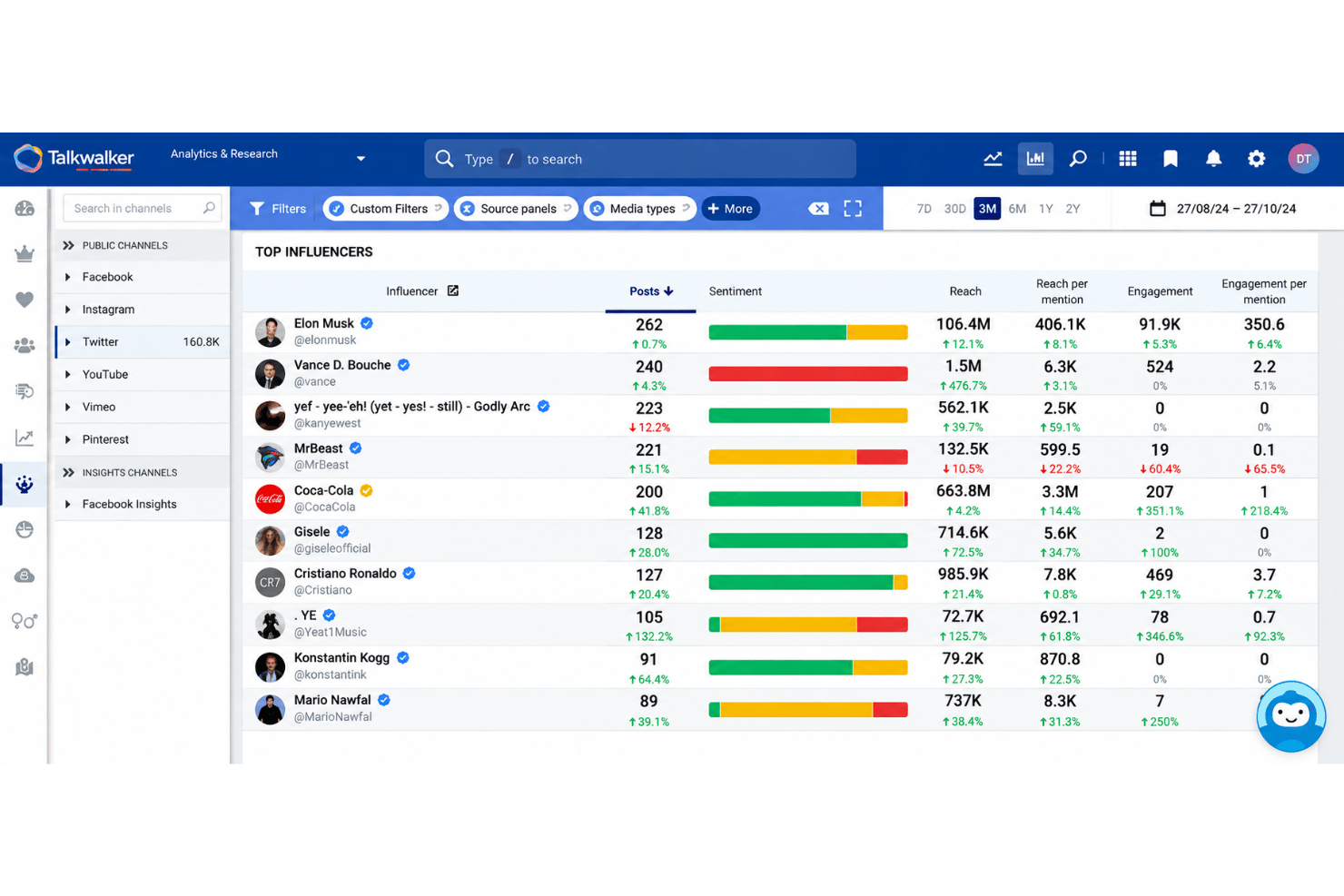
Task: Click the Engagement column header
Action: tap(1160, 291)
